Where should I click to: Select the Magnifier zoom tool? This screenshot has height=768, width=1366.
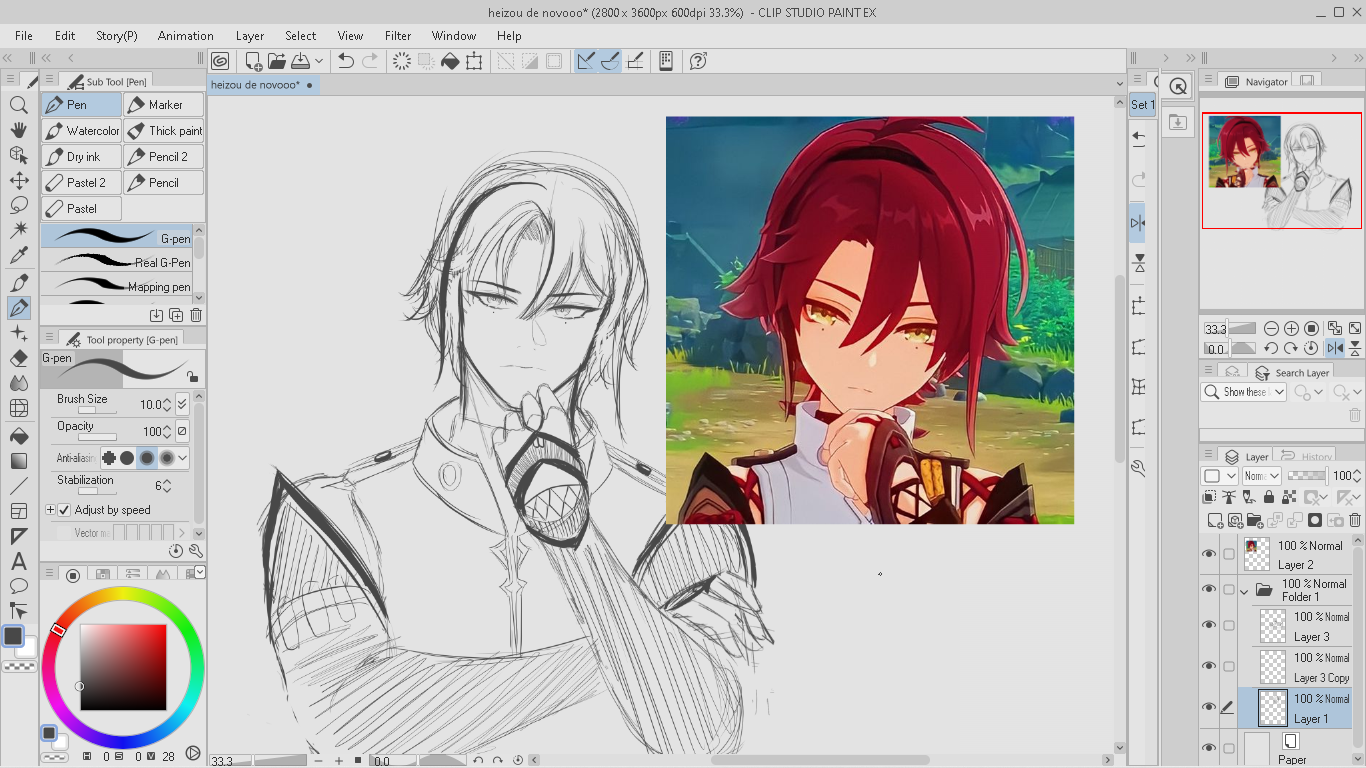pos(18,105)
